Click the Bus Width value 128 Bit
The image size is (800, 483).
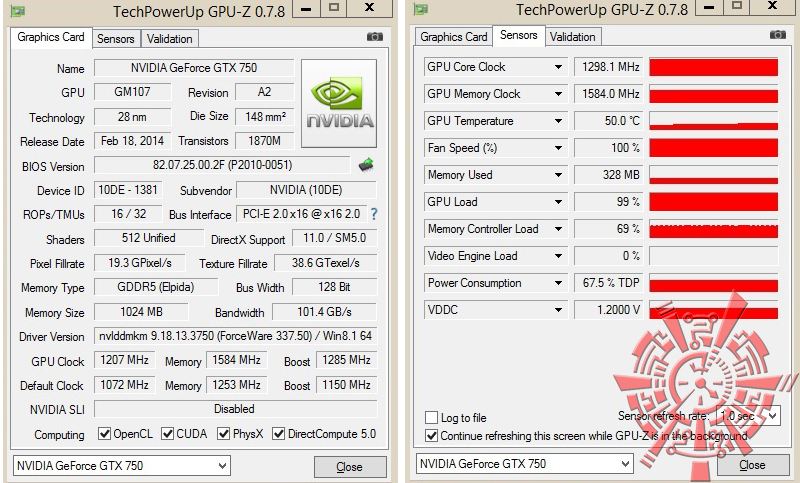tap(334, 287)
